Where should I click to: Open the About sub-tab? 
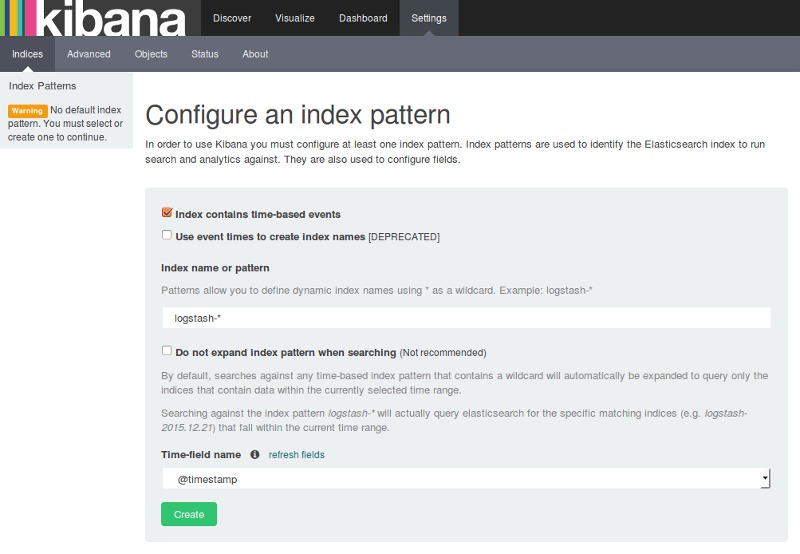point(255,54)
